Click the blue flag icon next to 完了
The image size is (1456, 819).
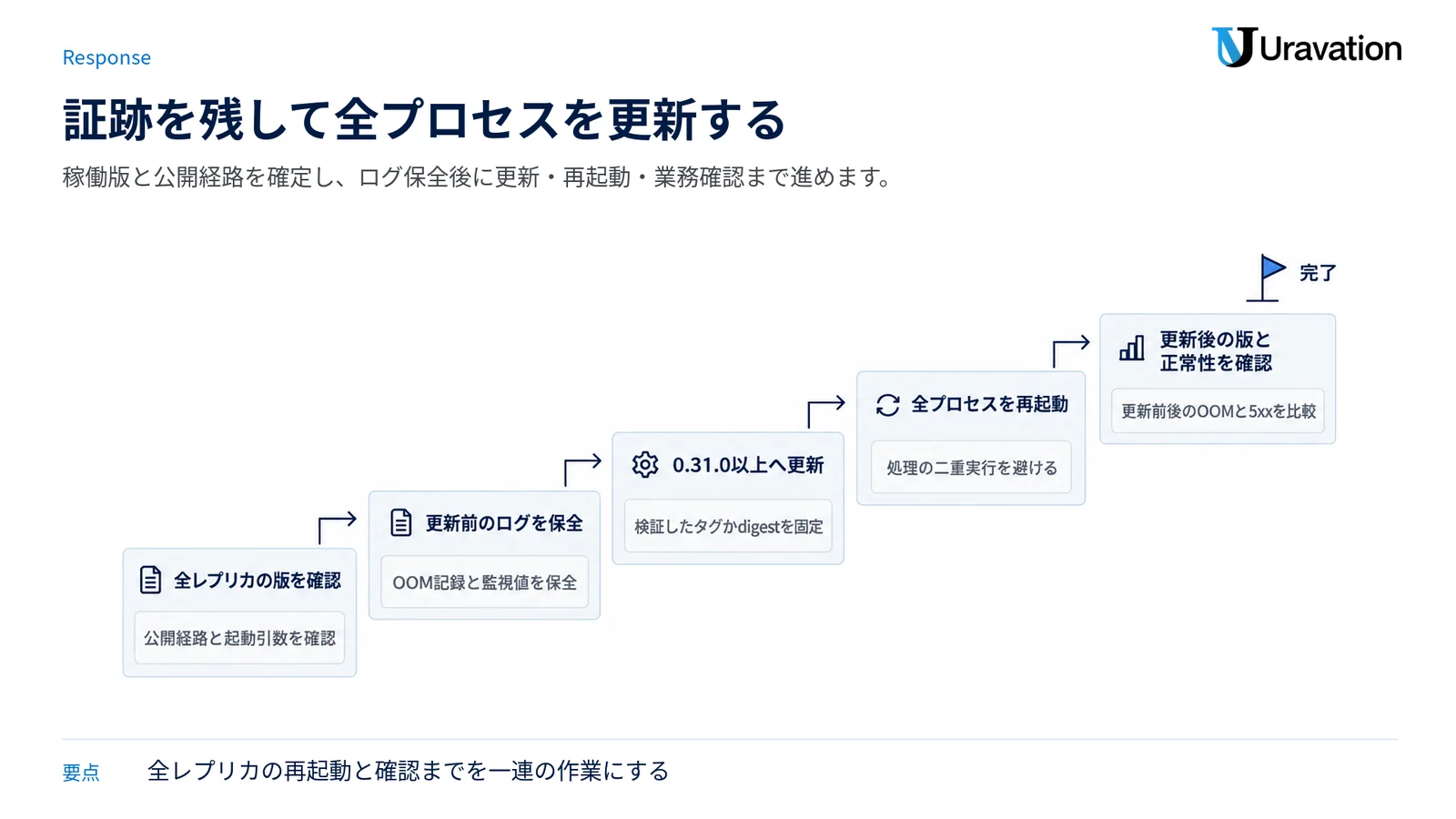(1267, 278)
